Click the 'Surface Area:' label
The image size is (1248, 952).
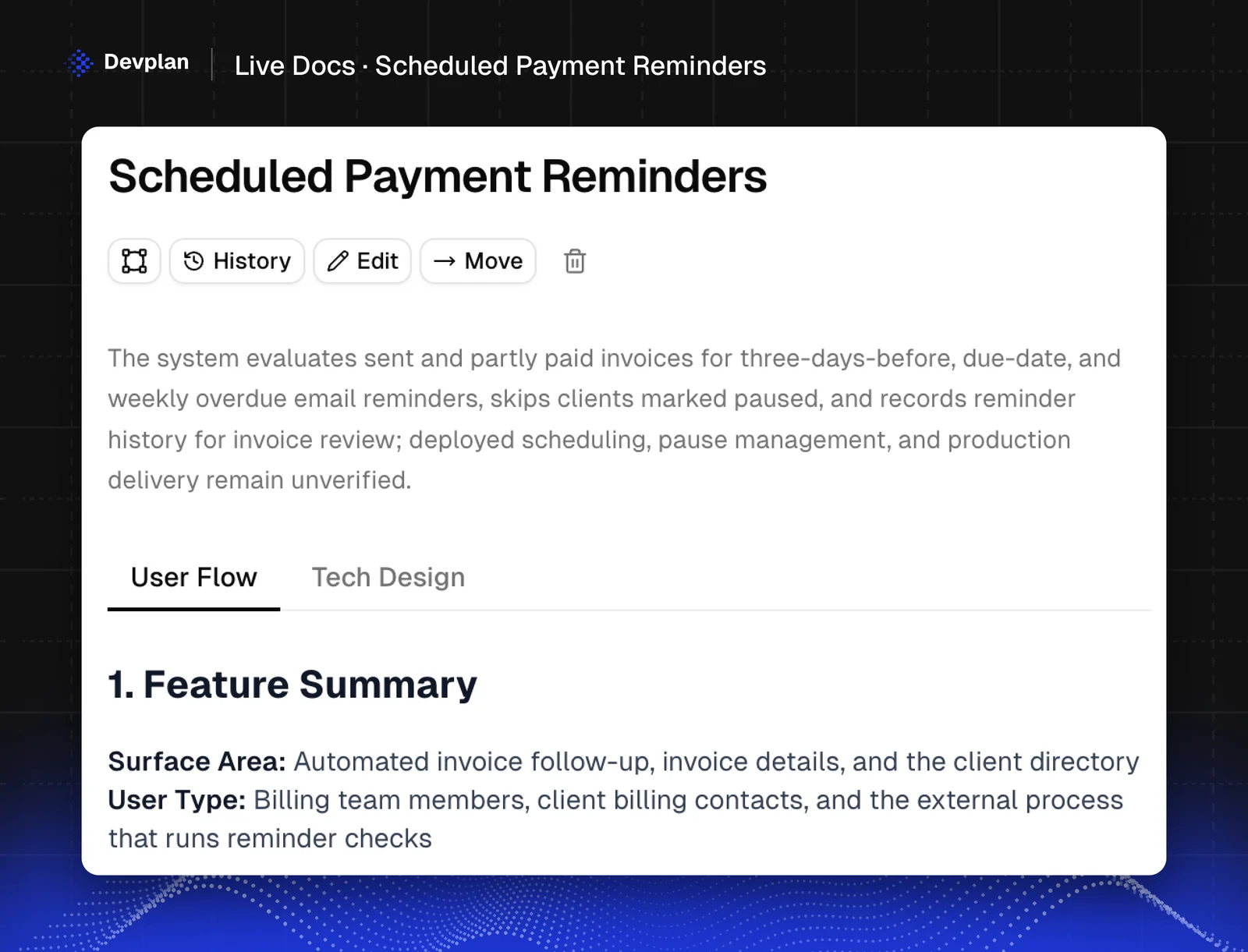coord(197,762)
